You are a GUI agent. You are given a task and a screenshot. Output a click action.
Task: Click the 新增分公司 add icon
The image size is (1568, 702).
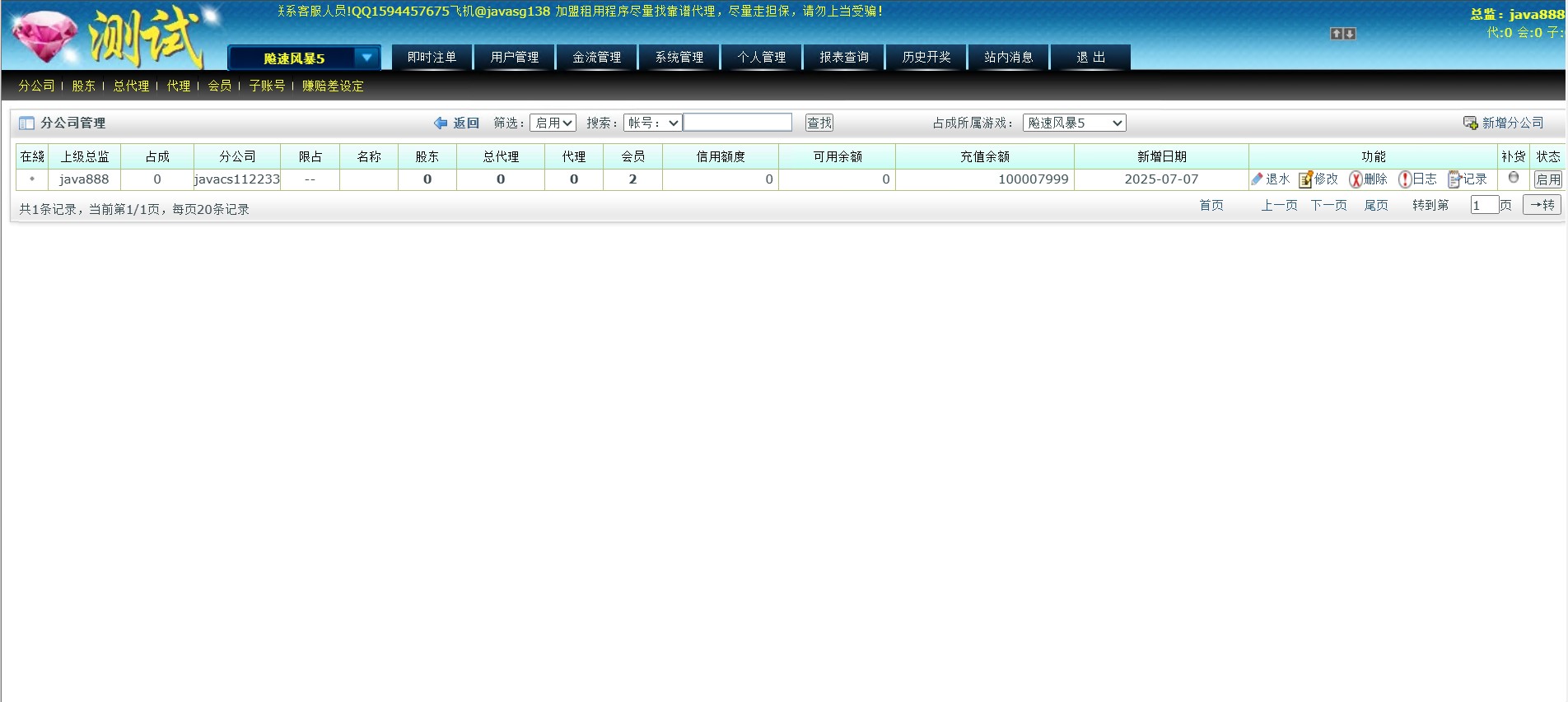(x=1470, y=123)
